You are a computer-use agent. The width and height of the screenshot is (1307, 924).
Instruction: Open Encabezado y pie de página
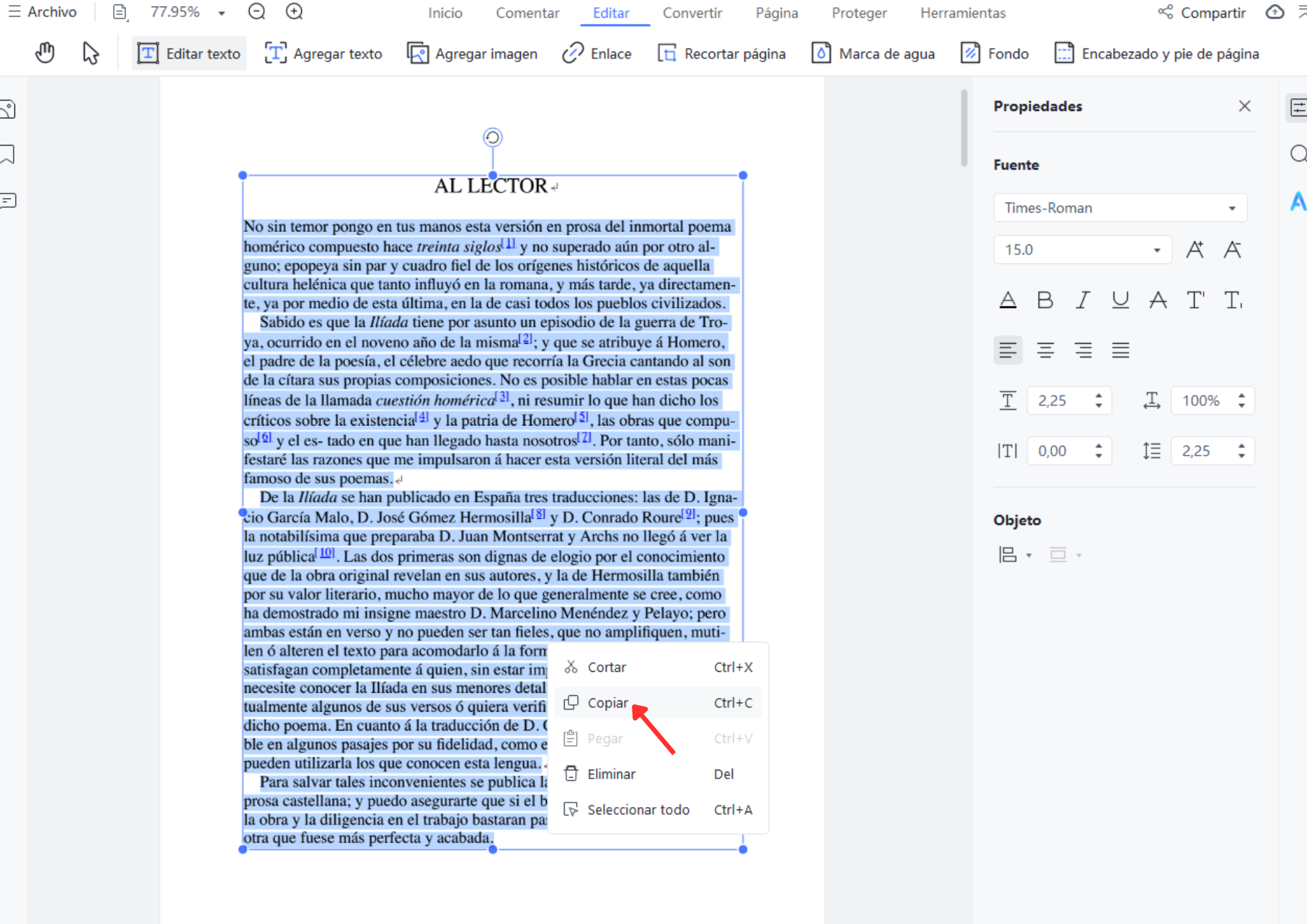(x=1157, y=54)
